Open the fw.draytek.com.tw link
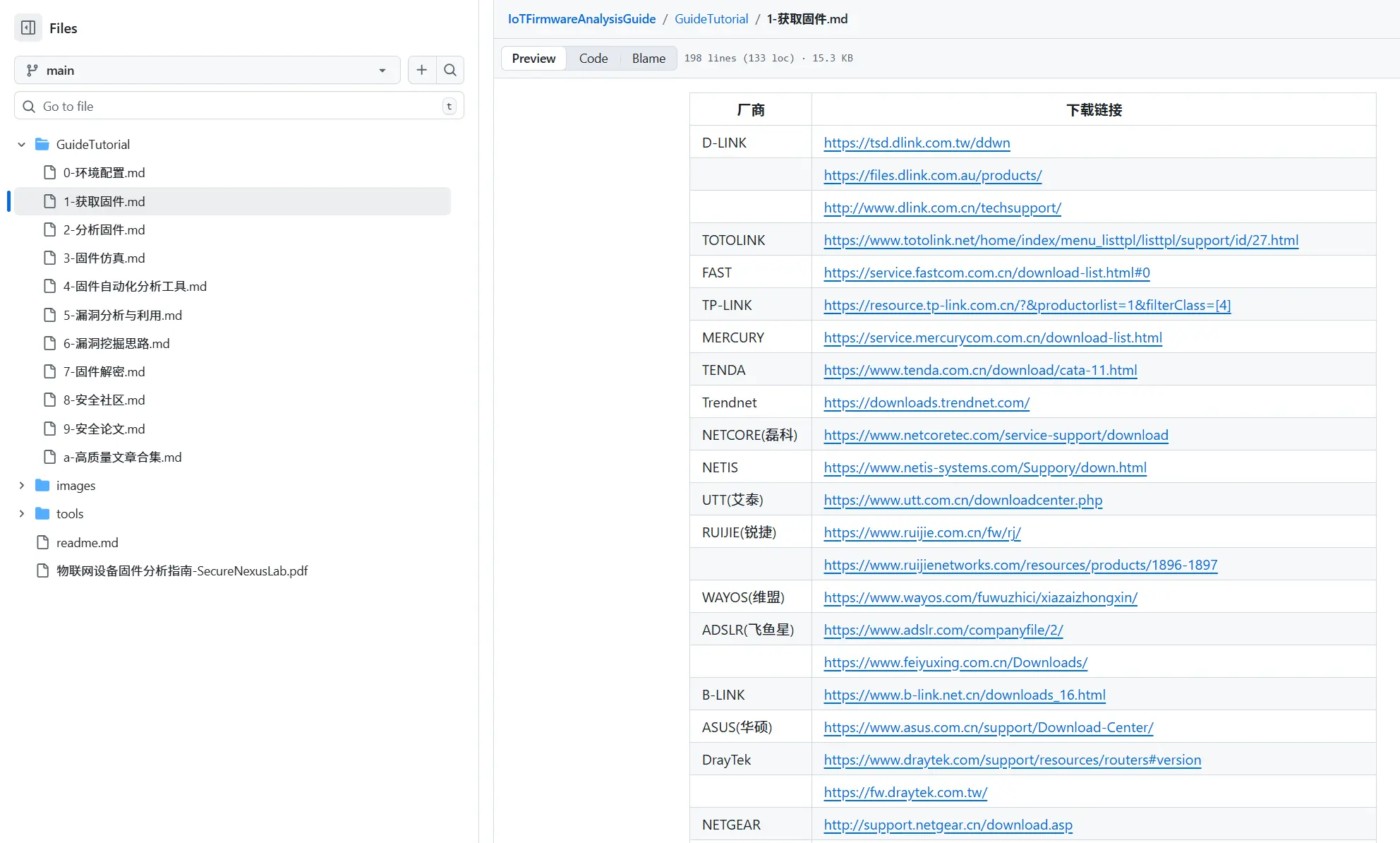The width and height of the screenshot is (1400, 843). coord(905,792)
